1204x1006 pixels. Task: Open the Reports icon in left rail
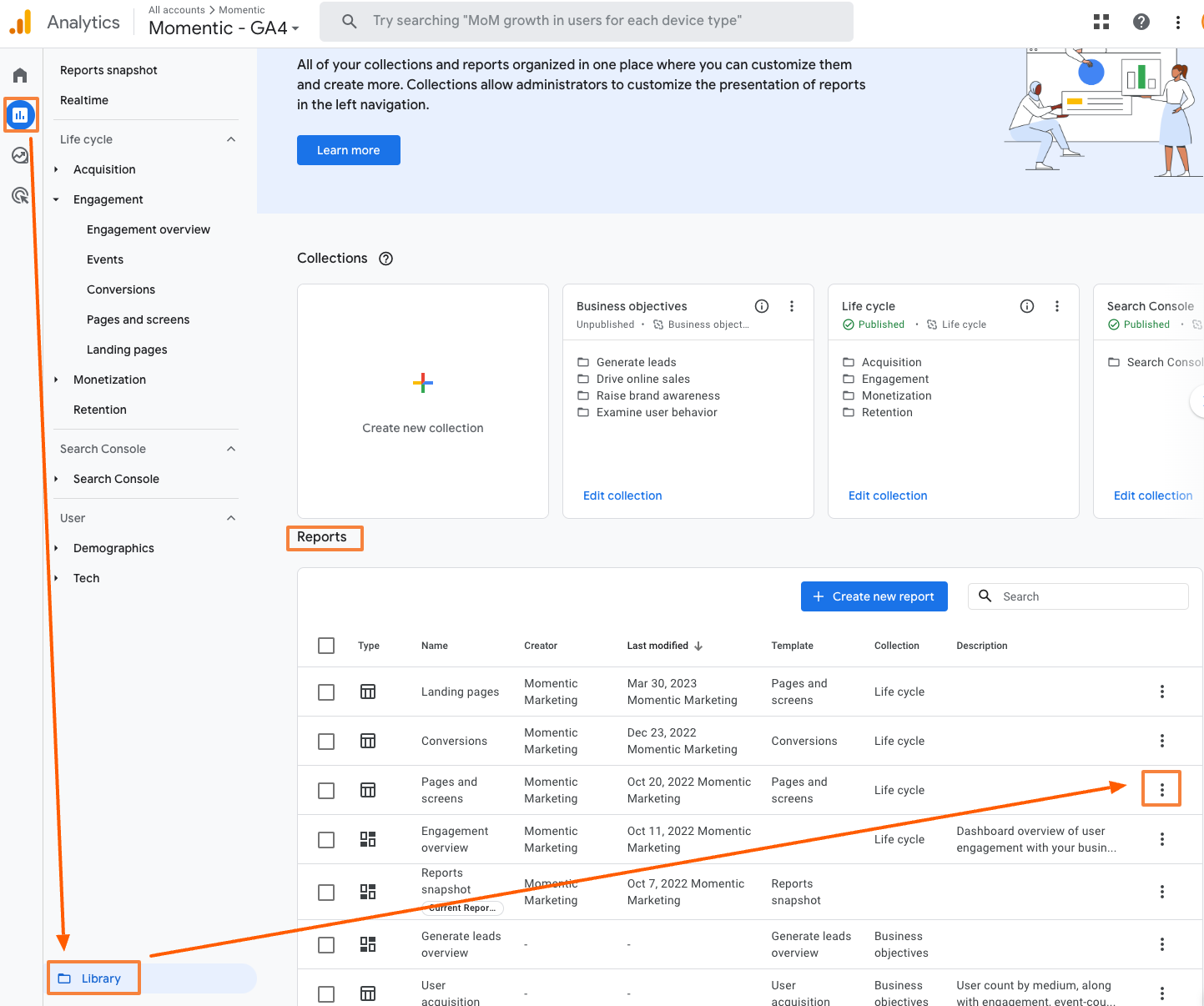coord(20,115)
